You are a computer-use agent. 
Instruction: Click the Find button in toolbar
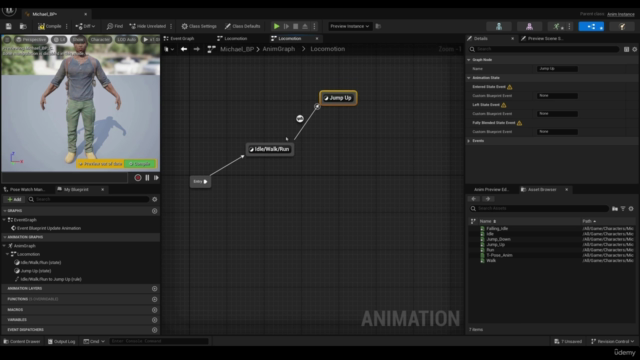(115, 26)
